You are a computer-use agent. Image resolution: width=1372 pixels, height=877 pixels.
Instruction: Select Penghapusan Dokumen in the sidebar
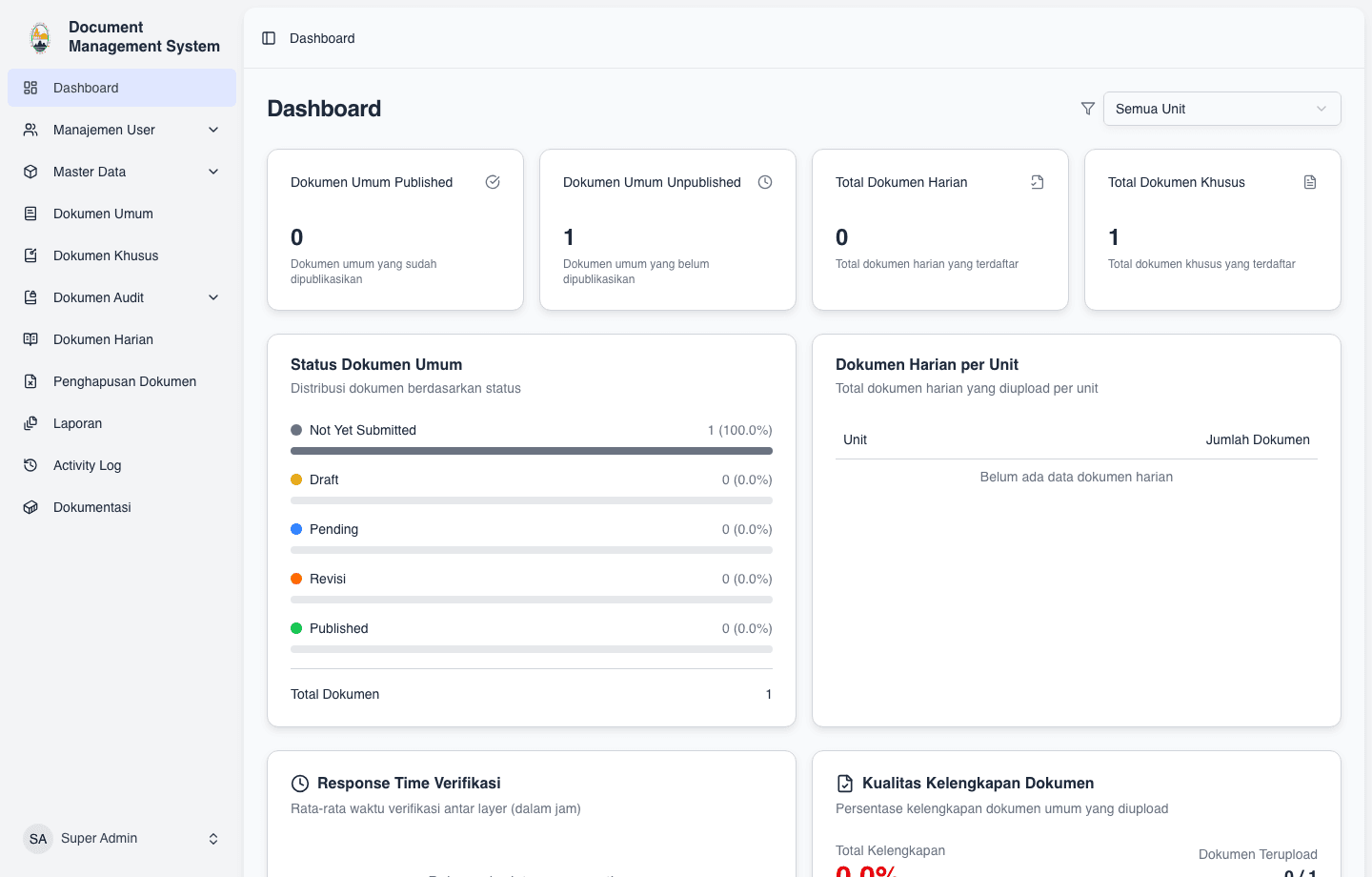click(122, 381)
